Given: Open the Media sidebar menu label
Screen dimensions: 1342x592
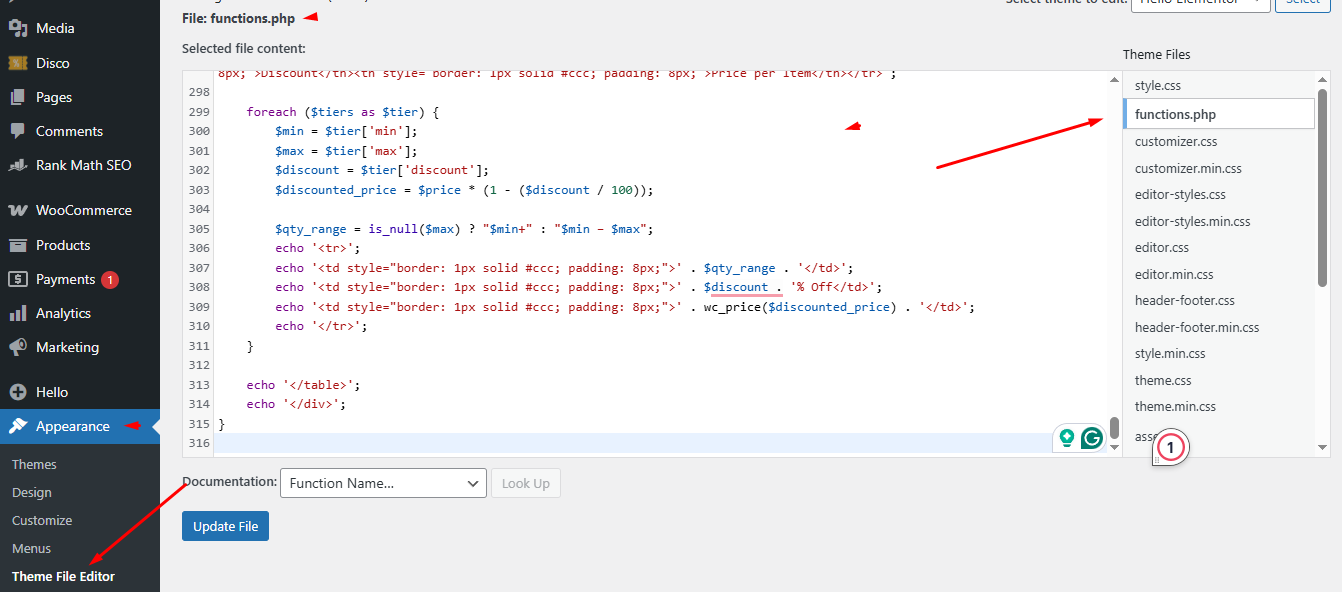Looking at the screenshot, I should [55, 29].
